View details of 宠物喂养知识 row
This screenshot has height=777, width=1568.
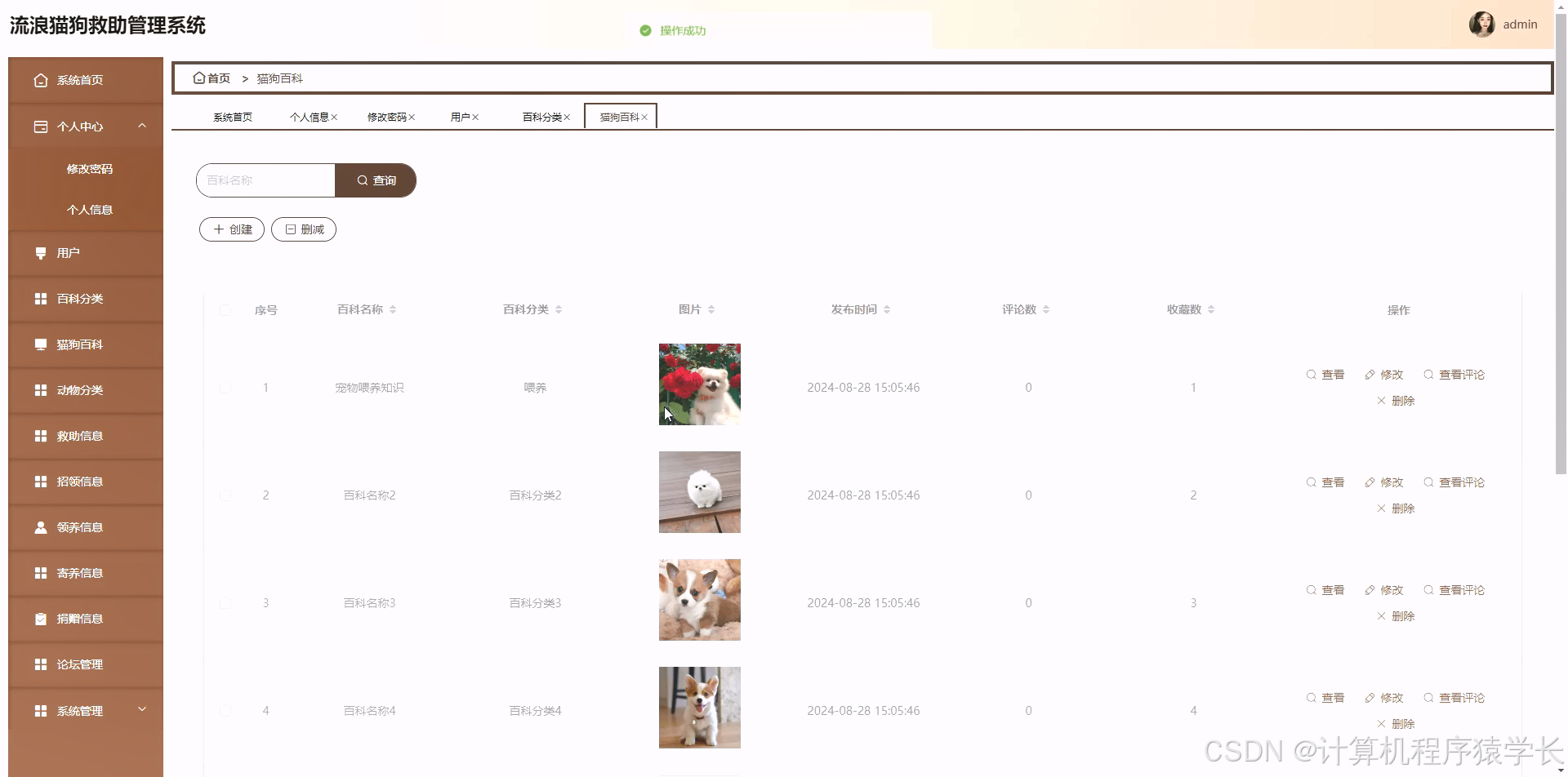1325,375
